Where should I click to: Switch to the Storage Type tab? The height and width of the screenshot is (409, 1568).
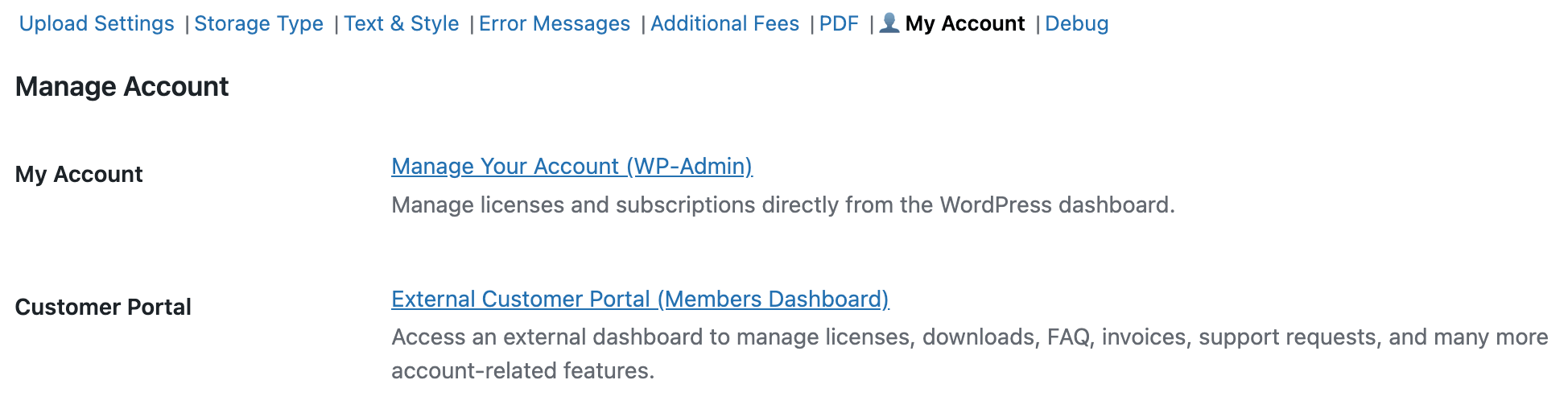258,24
